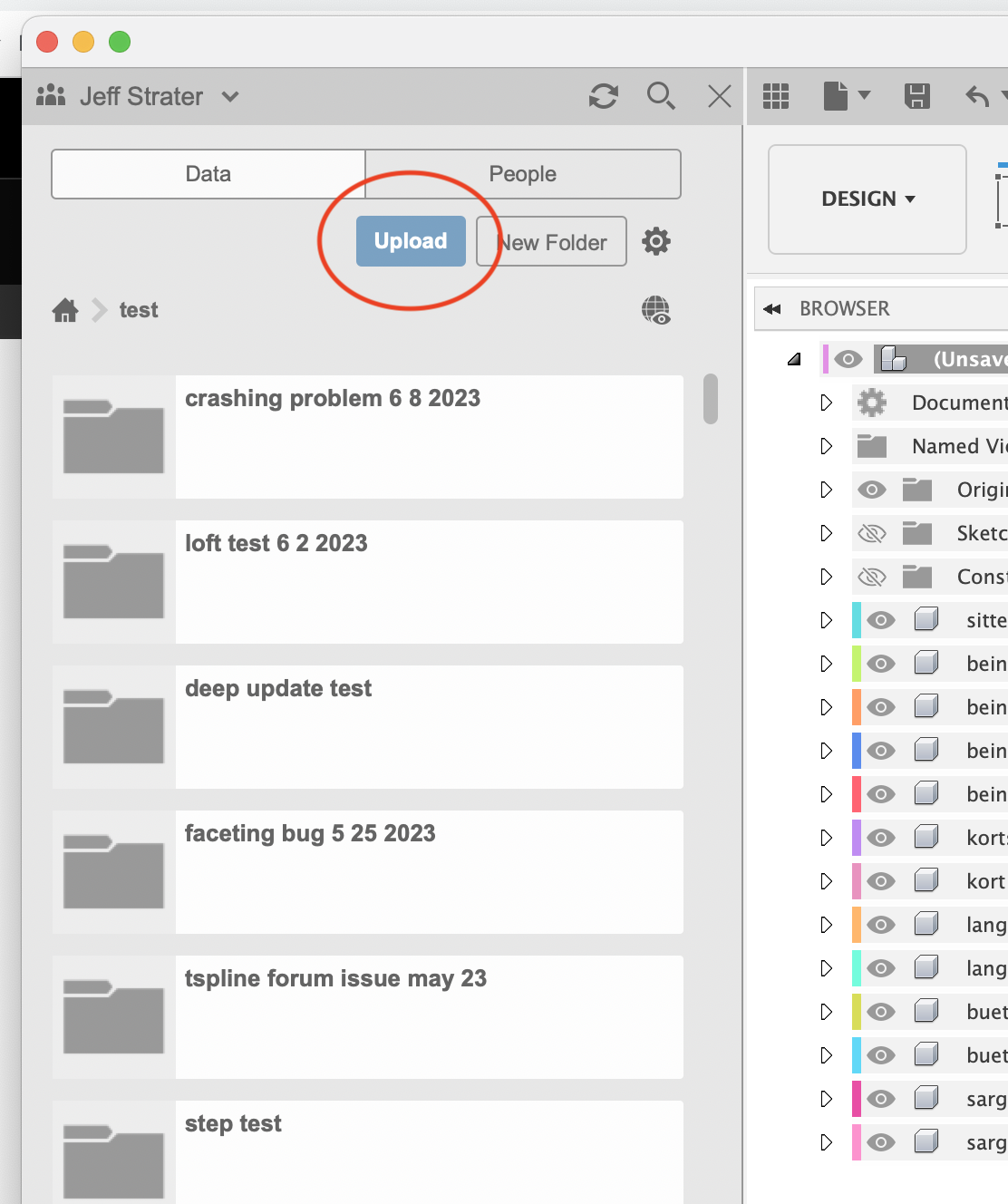Hide the sitte body with its eye toggle
The height and width of the screenshot is (1204, 1008).
[878, 620]
